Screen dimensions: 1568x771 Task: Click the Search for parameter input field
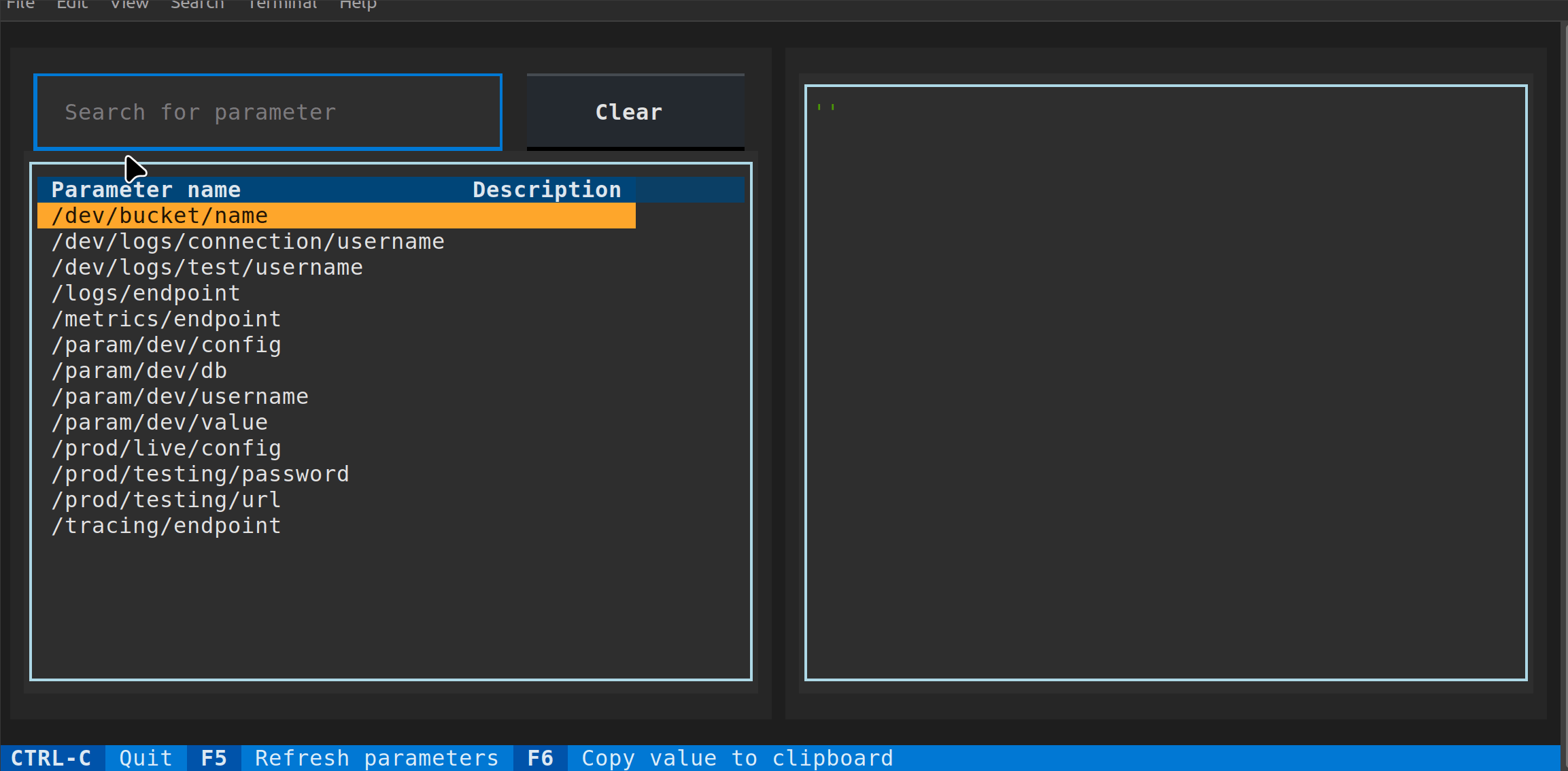coord(268,112)
